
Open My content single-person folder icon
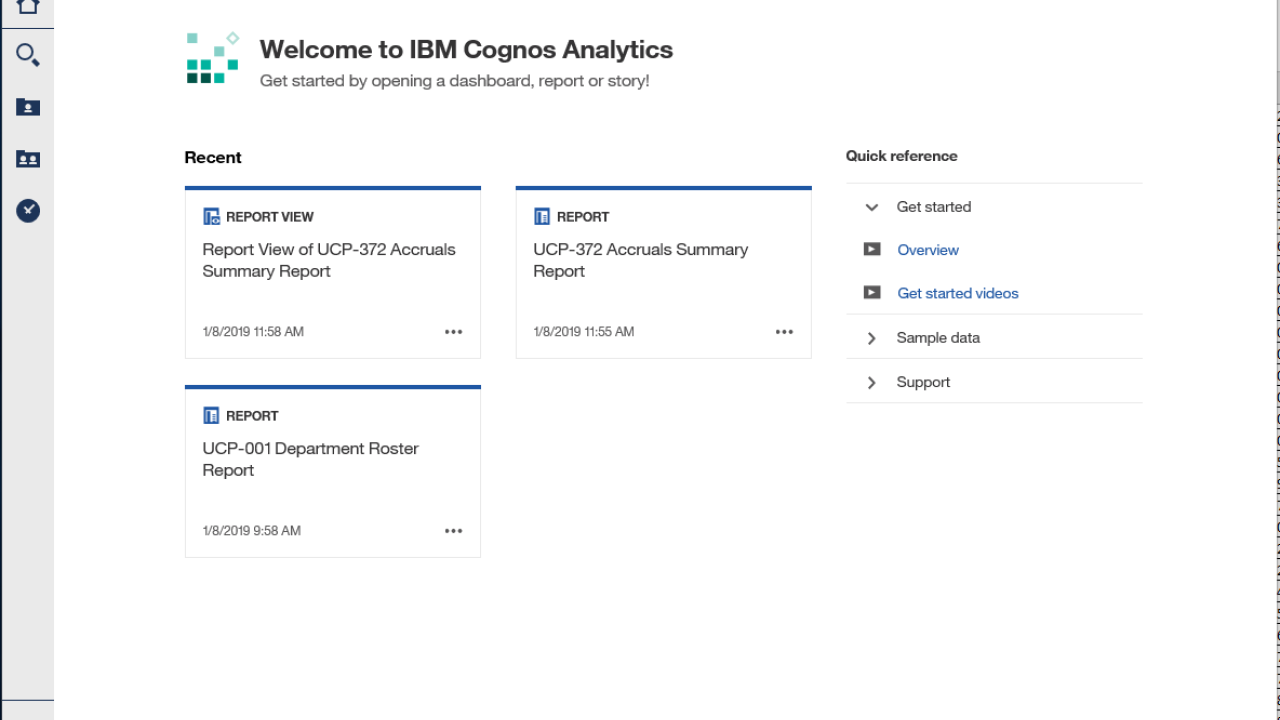pyautogui.click(x=28, y=107)
